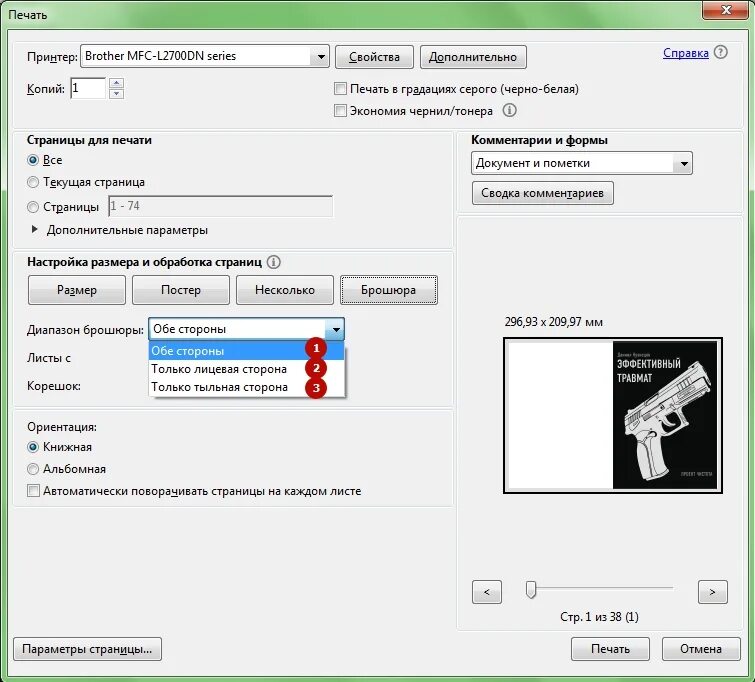Open Параметры страницы settings
Viewport: 755px width, 682px height.
(87, 649)
